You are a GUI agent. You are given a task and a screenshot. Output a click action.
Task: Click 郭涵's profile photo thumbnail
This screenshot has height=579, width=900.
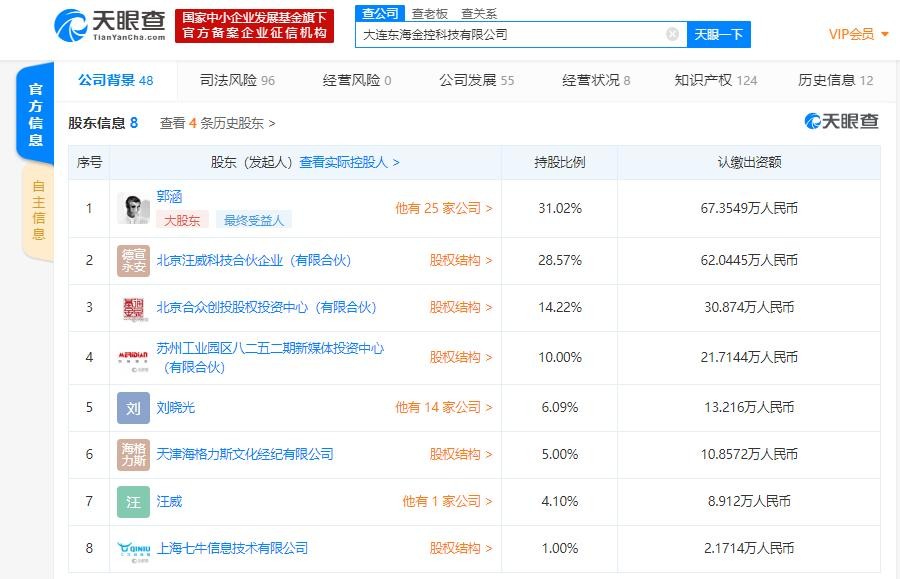click(133, 208)
